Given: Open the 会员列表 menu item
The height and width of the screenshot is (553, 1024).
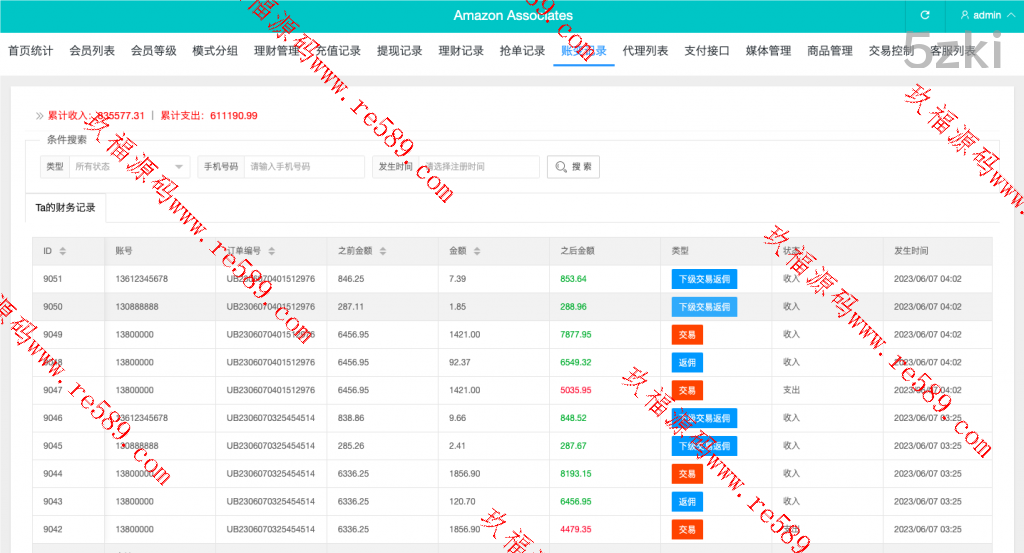Looking at the screenshot, I should coord(92,51).
